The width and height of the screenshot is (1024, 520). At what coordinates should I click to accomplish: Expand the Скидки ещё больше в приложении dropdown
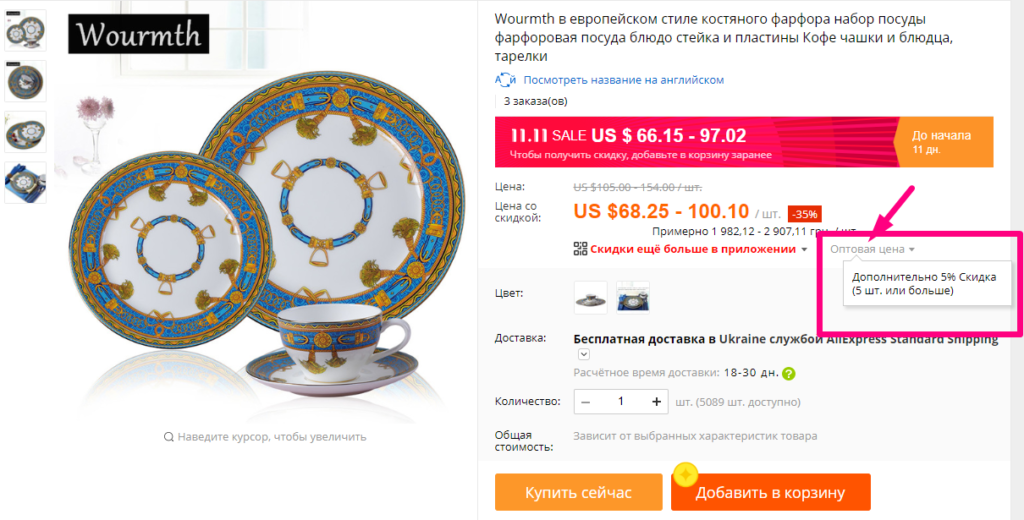[x=699, y=249]
